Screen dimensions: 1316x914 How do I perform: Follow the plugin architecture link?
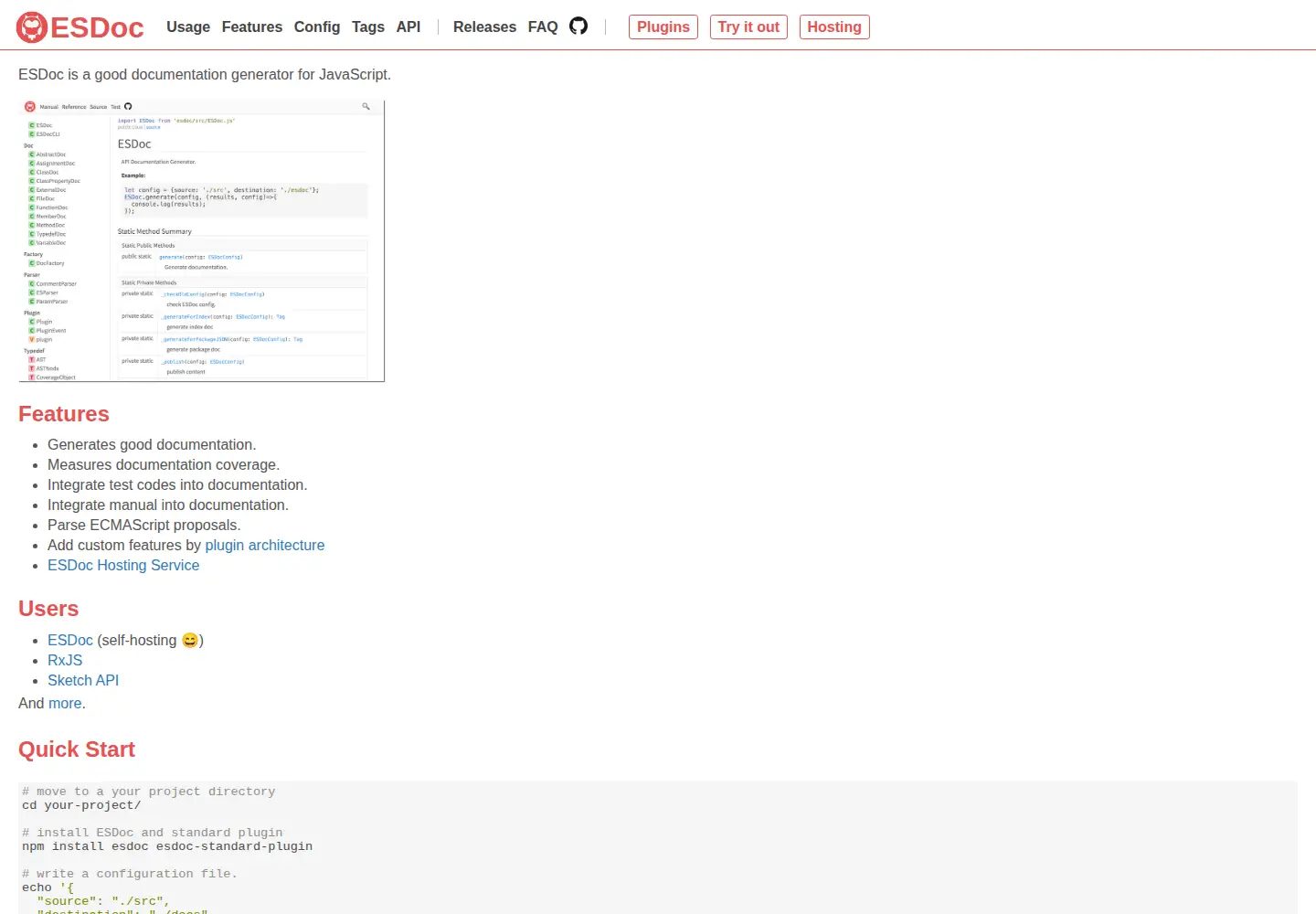point(265,545)
